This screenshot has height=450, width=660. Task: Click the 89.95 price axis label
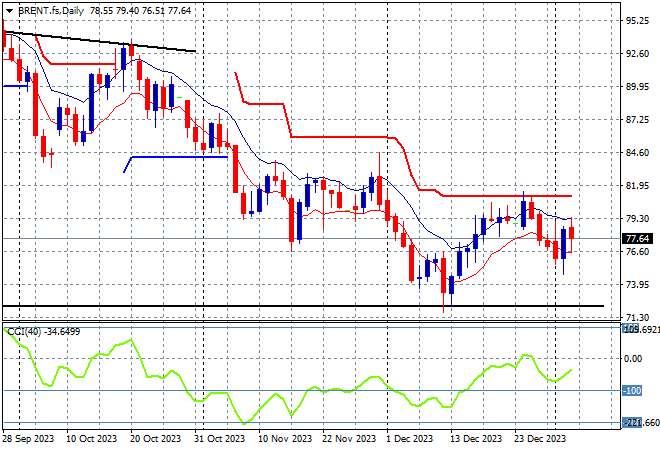pyautogui.click(x=637, y=87)
